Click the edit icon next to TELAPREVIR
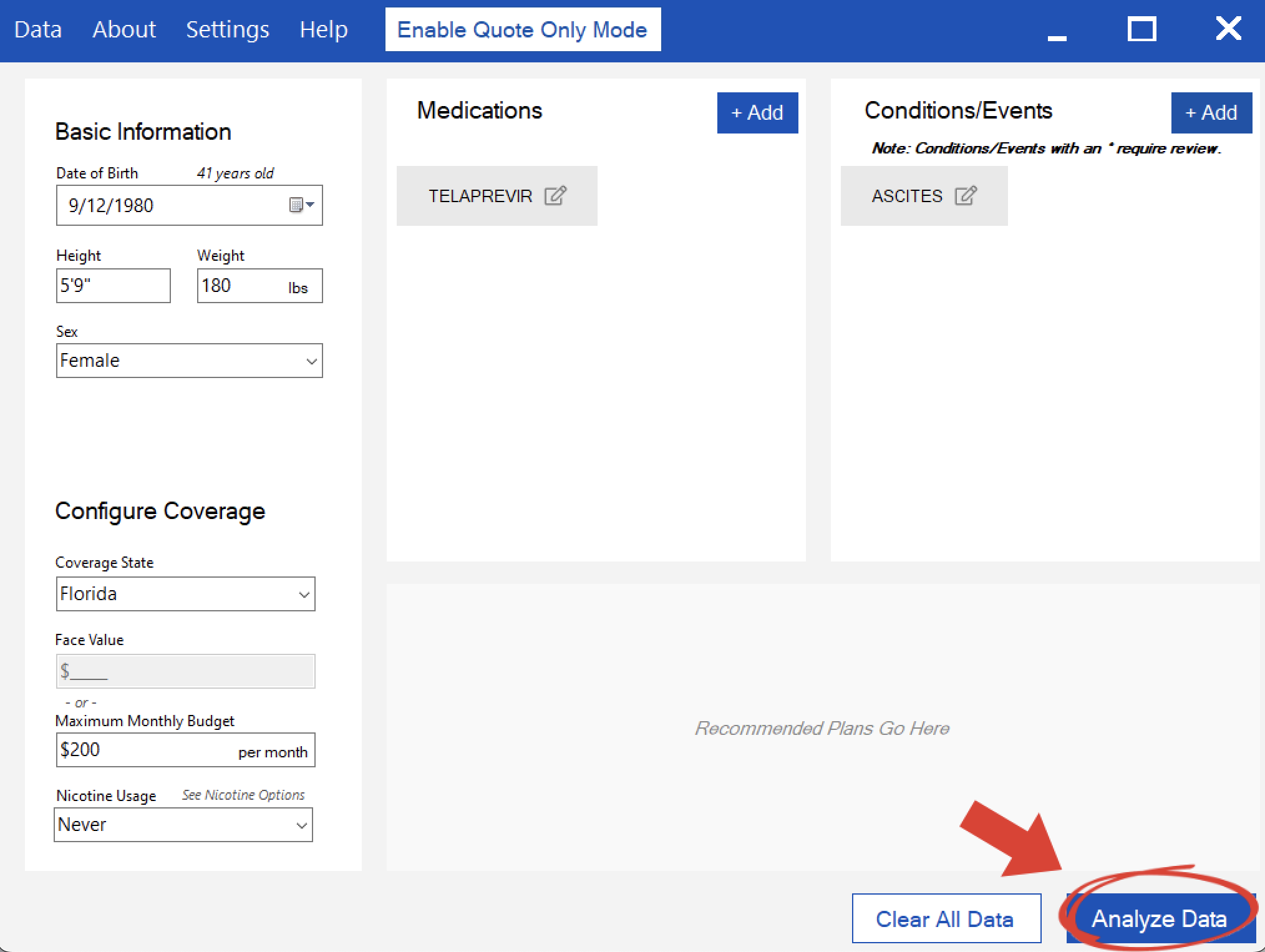This screenshot has width=1265, height=952. (x=555, y=196)
